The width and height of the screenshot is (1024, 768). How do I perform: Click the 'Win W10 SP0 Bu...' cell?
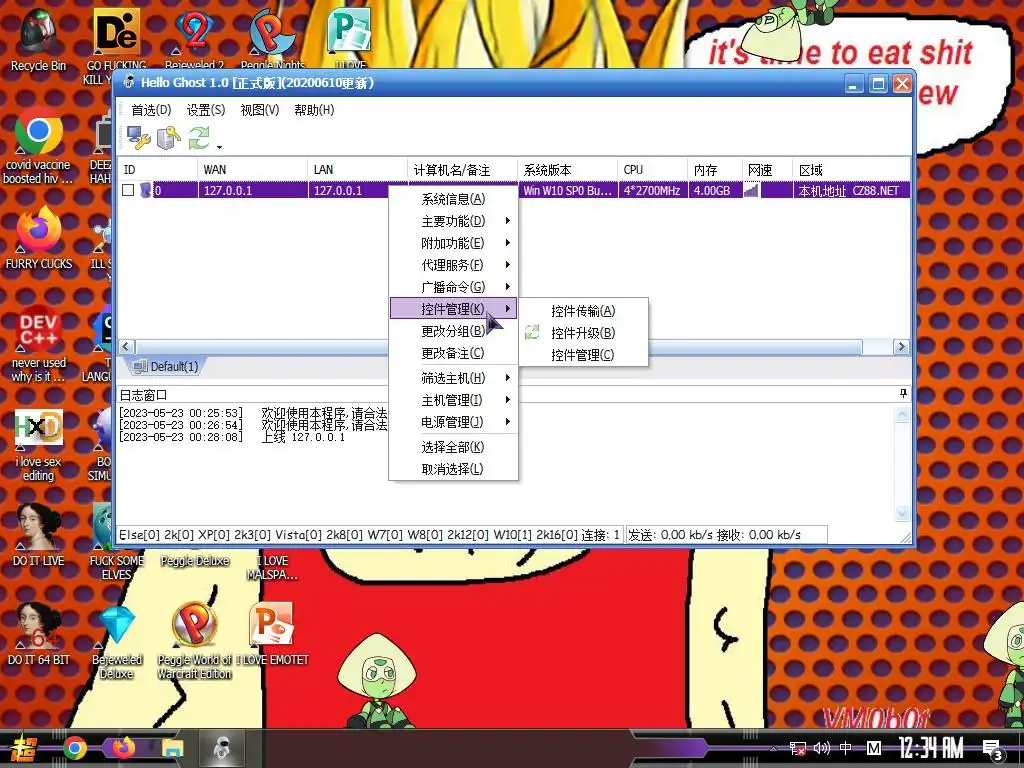(x=568, y=191)
